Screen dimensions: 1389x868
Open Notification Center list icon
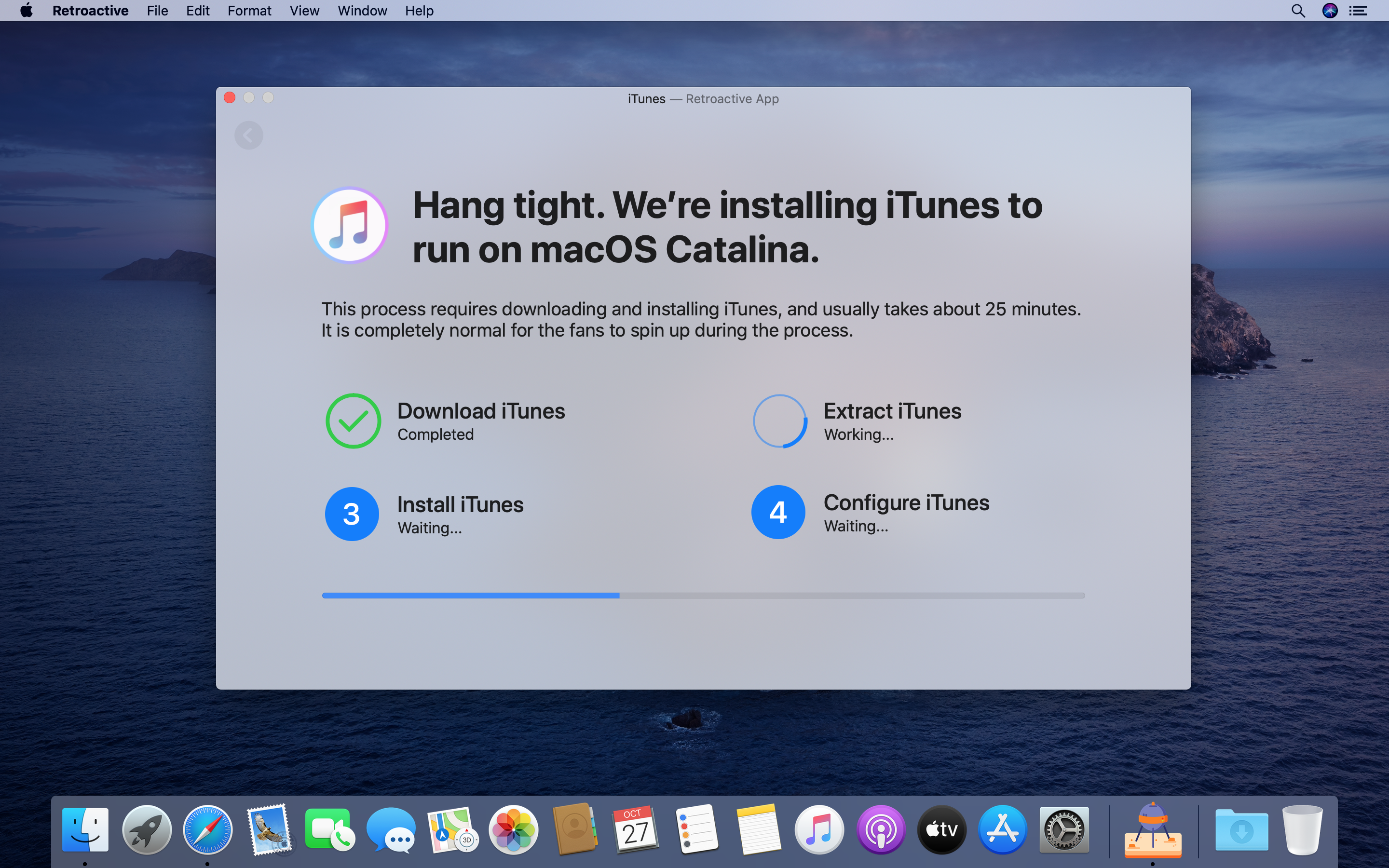tap(1358, 11)
